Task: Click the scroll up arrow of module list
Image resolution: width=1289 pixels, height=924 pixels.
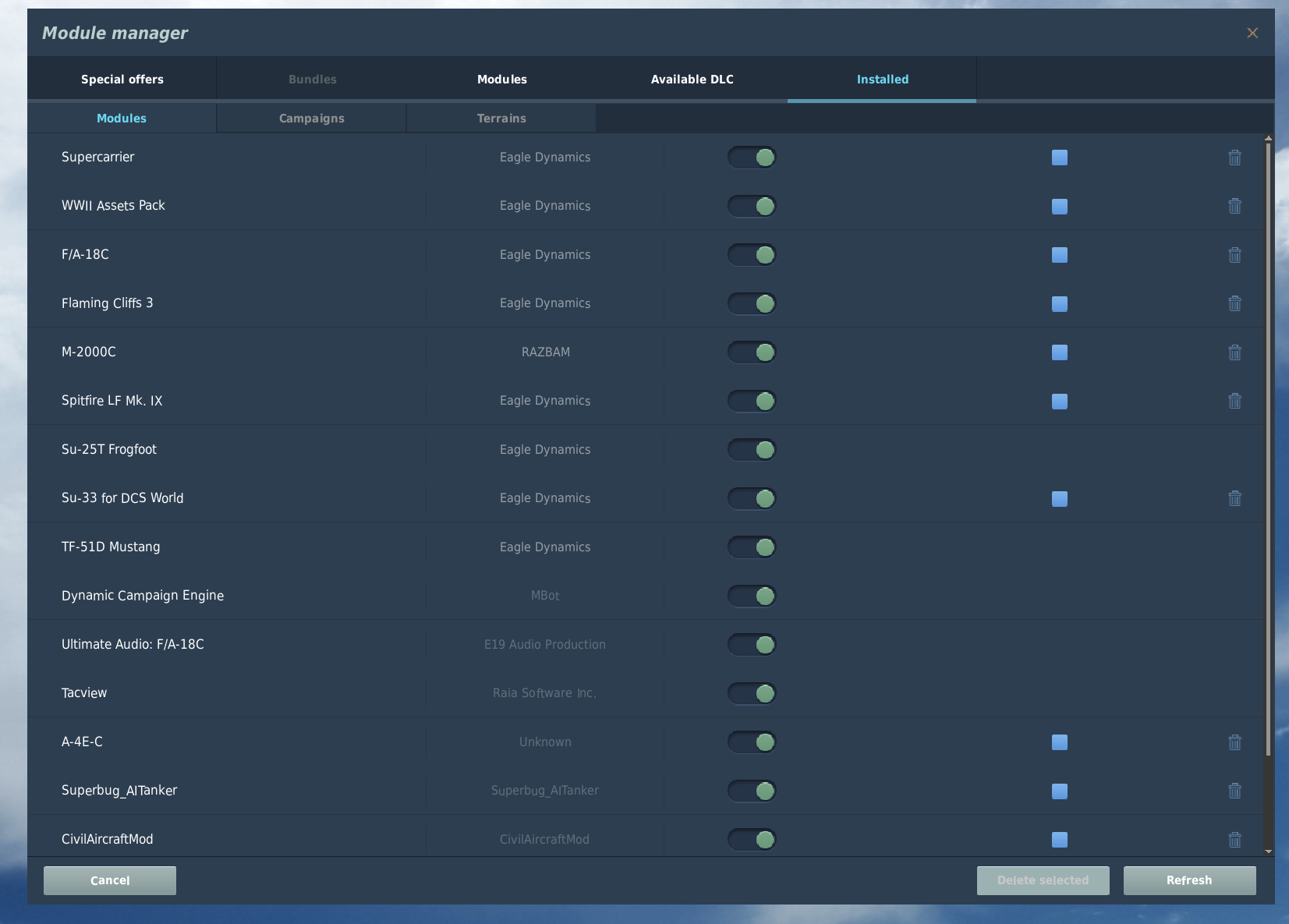Action: [x=1269, y=138]
